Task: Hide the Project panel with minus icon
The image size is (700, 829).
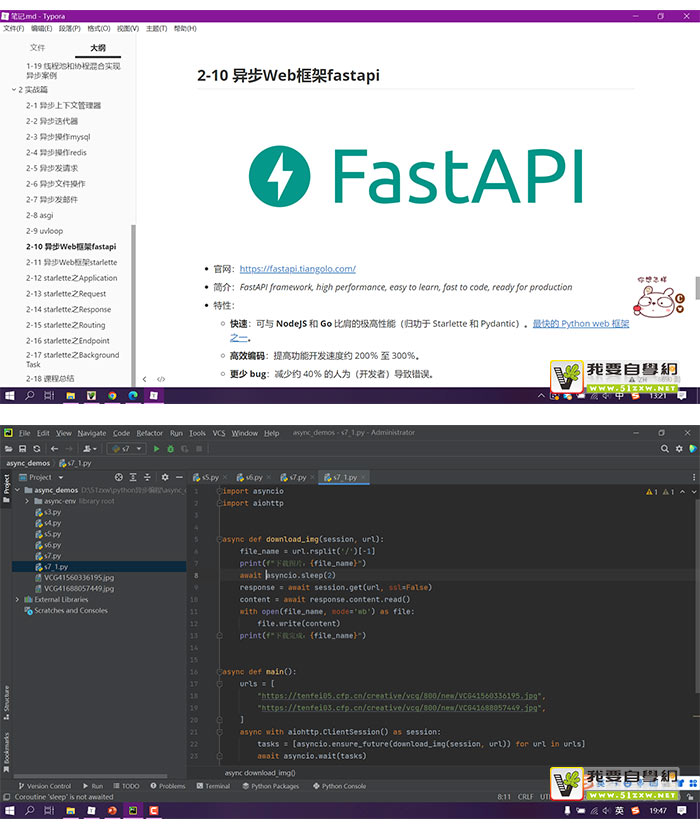Action: [179, 477]
